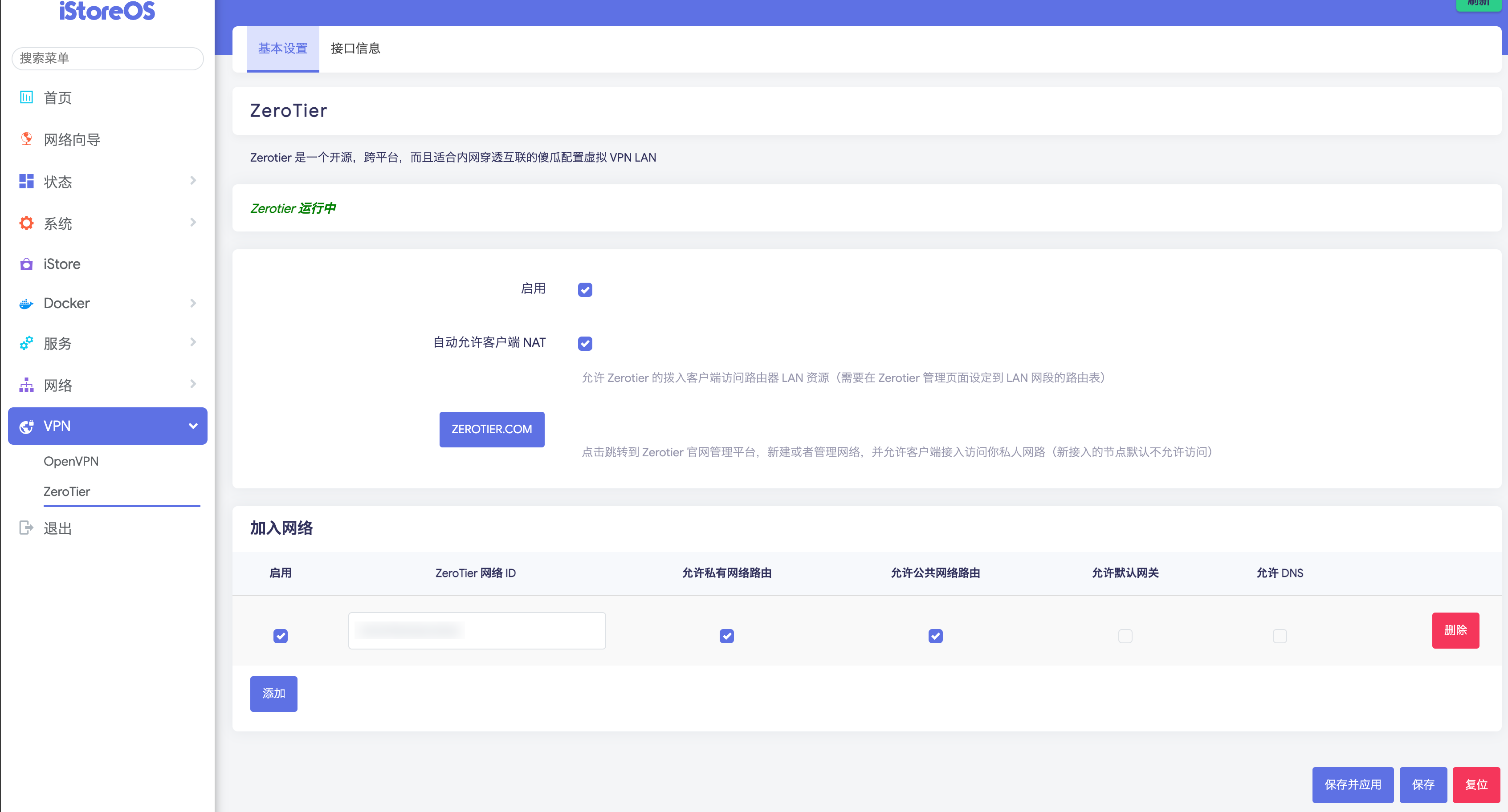
Task: Click the ZeroTier 网络 ID input field
Action: coord(477,630)
